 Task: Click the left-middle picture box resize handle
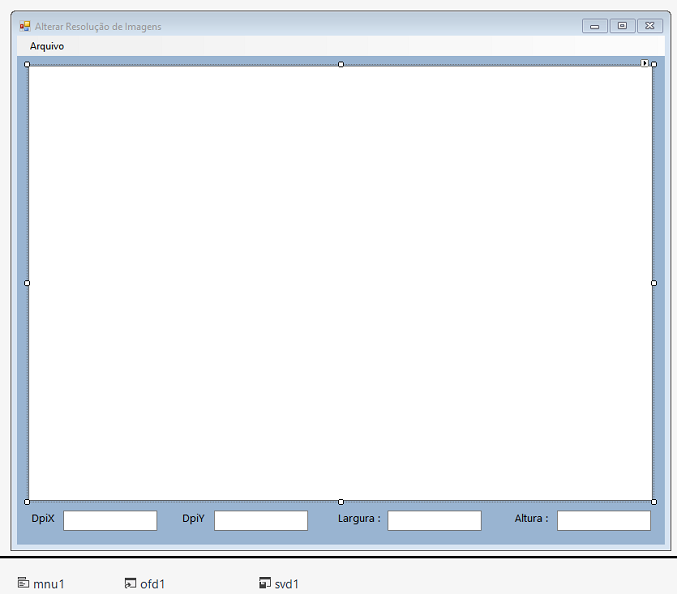[x=27, y=283]
